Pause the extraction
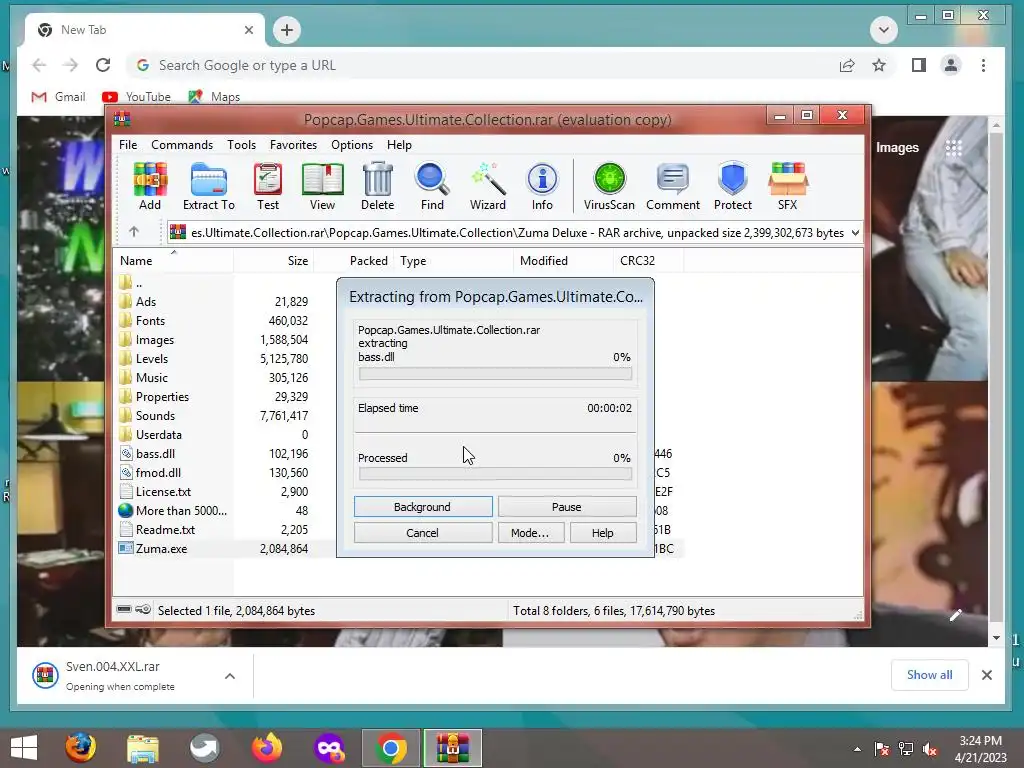The image size is (1024, 768). (567, 507)
